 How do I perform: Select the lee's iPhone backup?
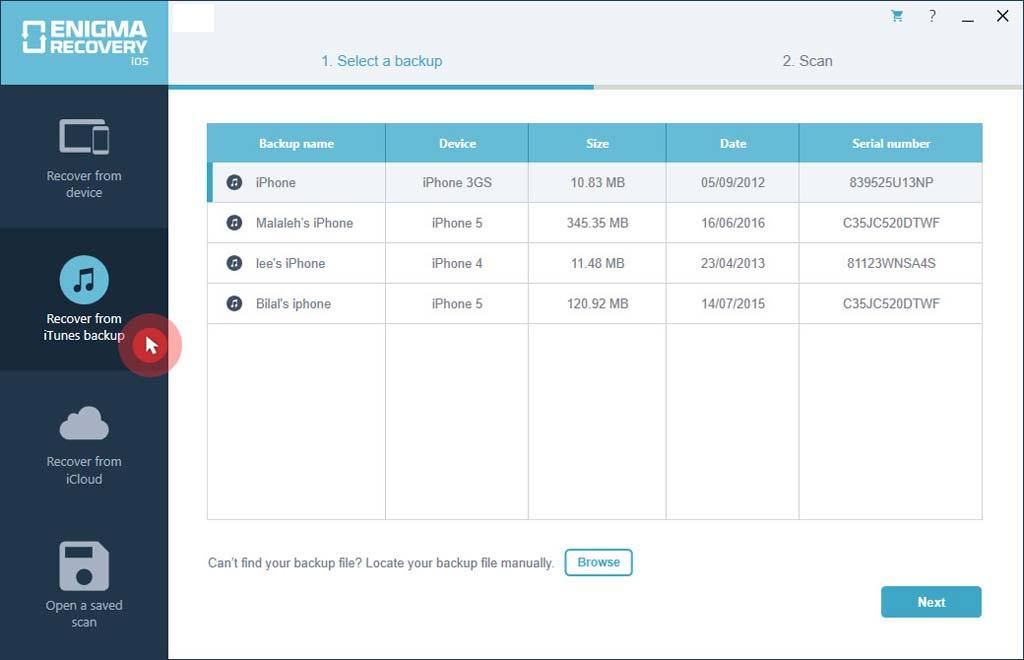coord(594,263)
